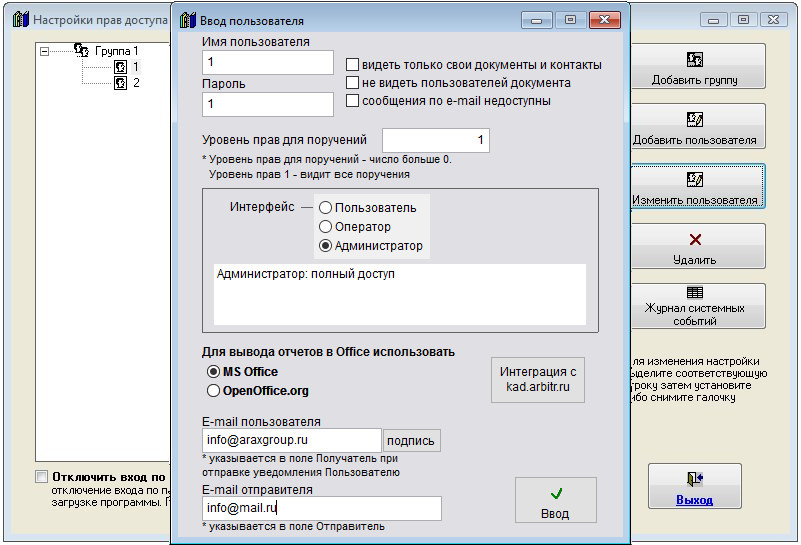
Task: Click the E-mail пользователя field
Action: tap(292, 440)
